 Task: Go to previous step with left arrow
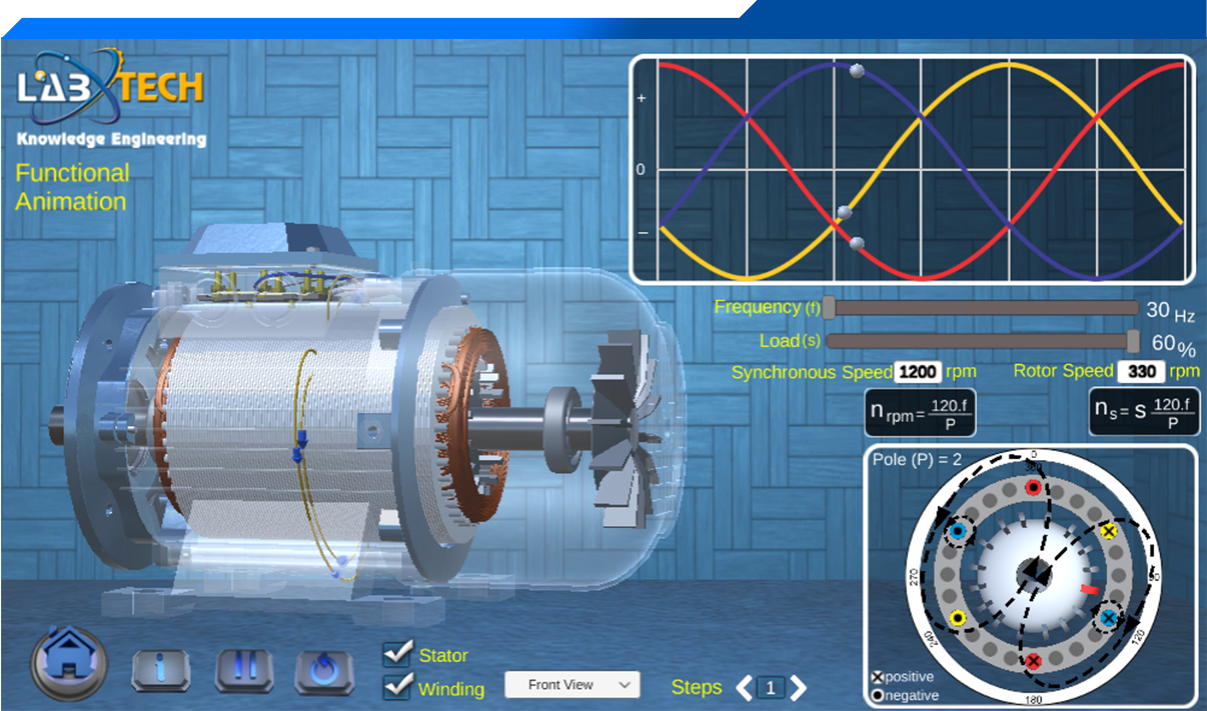(744, 688)
